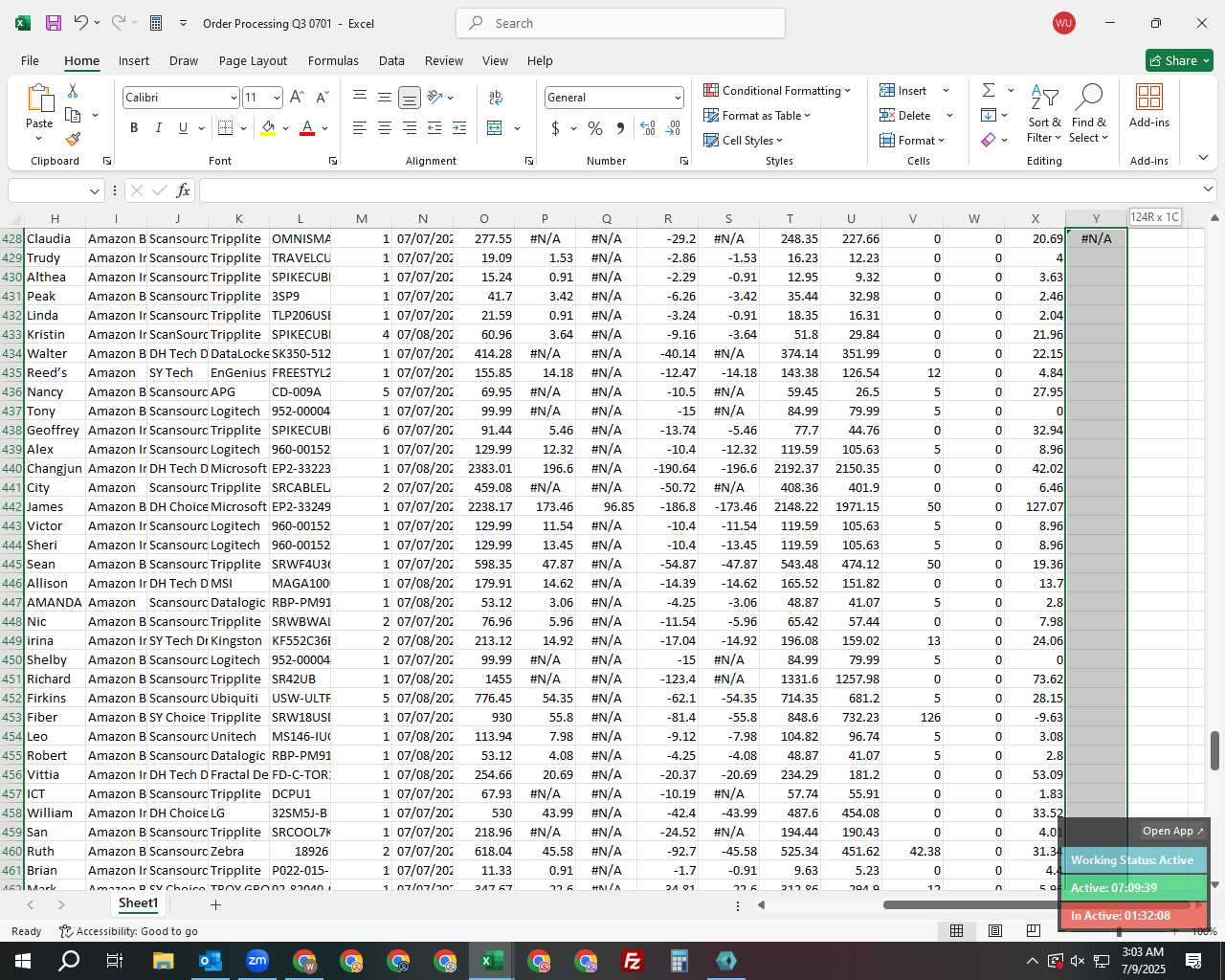The width and height of the screenshot is (1225, 980).
Task: Click the Insert Function fx icon
Action: pos(184,190)
